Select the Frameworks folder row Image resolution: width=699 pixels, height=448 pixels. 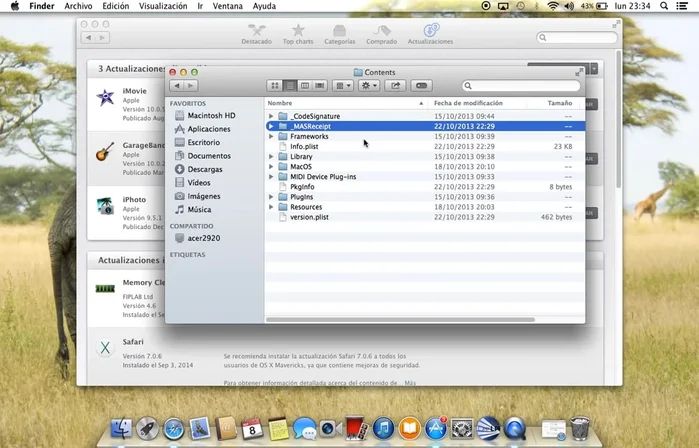point(425,136)
